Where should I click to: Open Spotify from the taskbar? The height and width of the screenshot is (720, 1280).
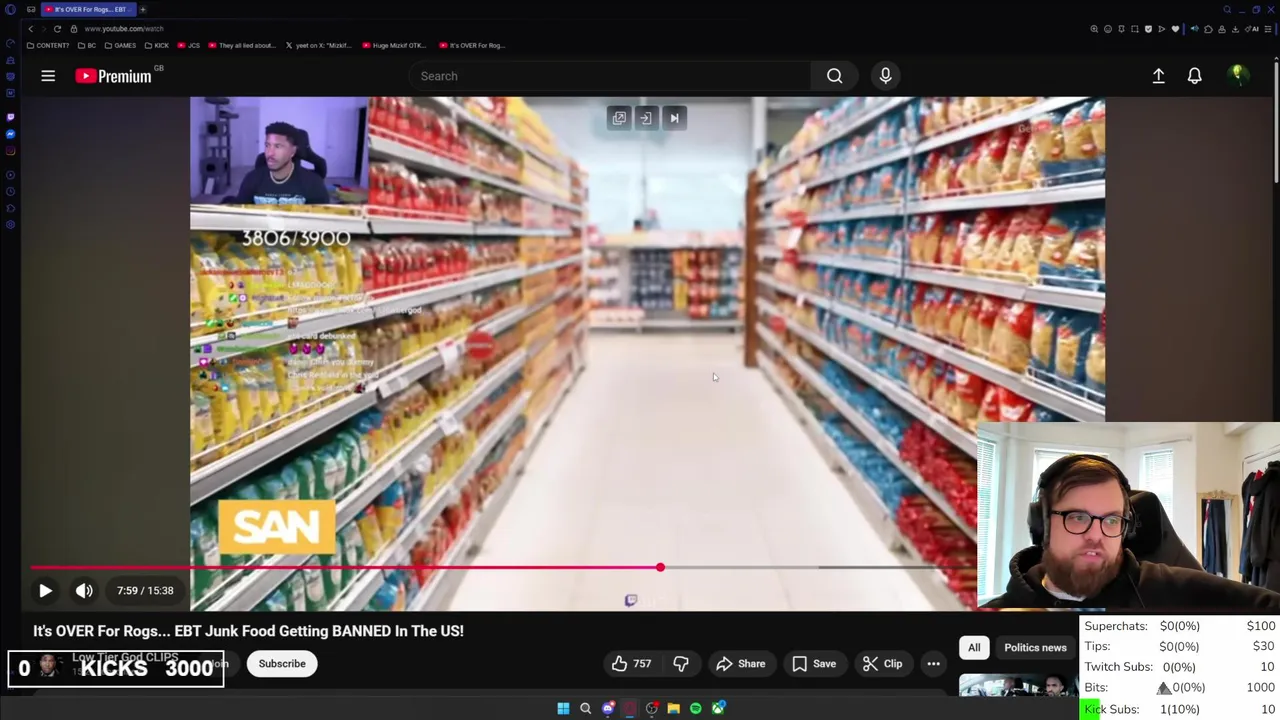(695, 708)
